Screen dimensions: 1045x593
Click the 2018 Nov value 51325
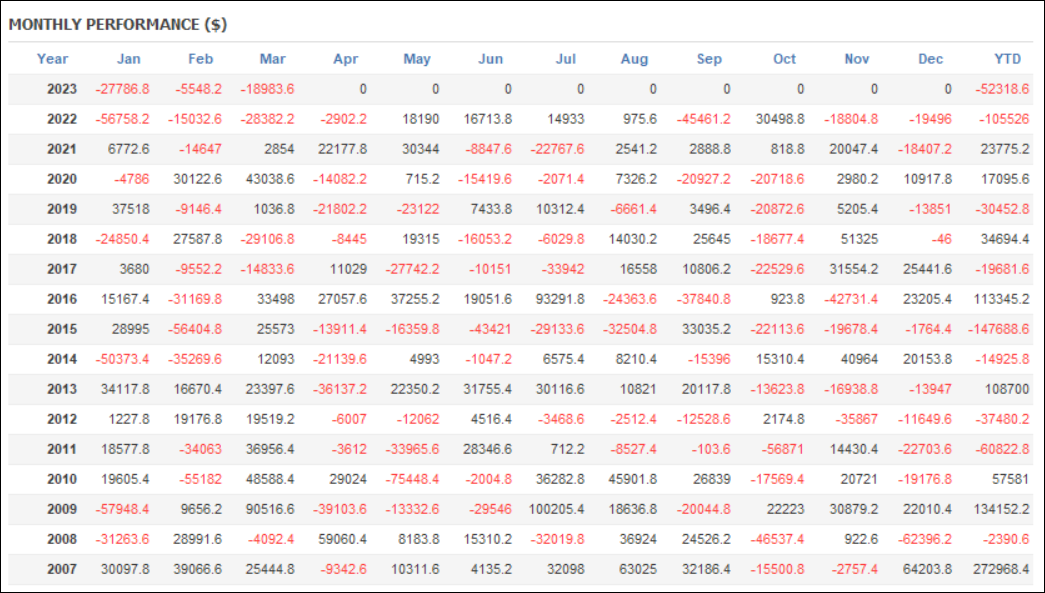coord(859,239)
